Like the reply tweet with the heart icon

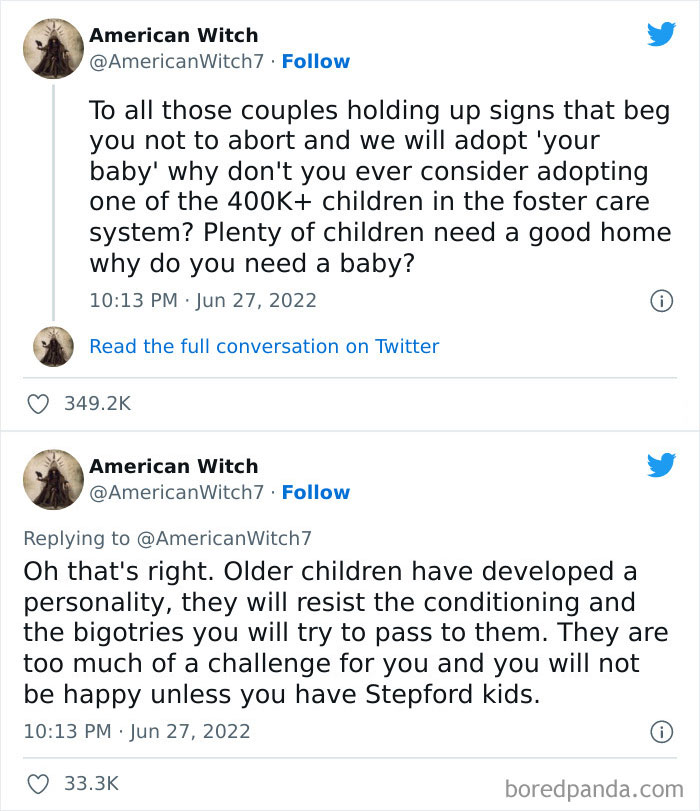pos(39,786)
